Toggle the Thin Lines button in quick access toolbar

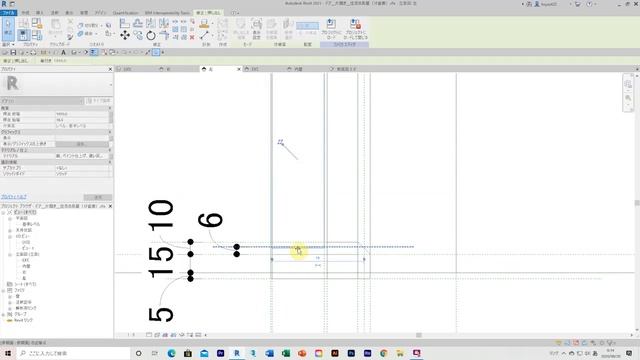93,52
